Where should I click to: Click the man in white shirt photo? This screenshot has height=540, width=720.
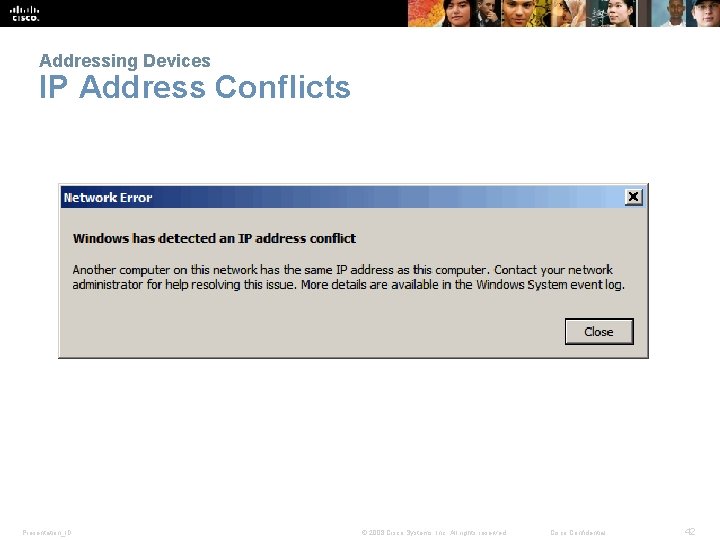click(x=668, y=13)
